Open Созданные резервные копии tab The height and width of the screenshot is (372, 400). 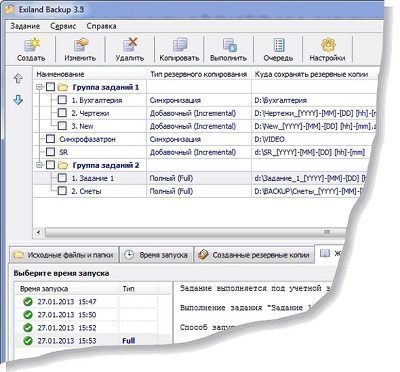coord(254,255)
